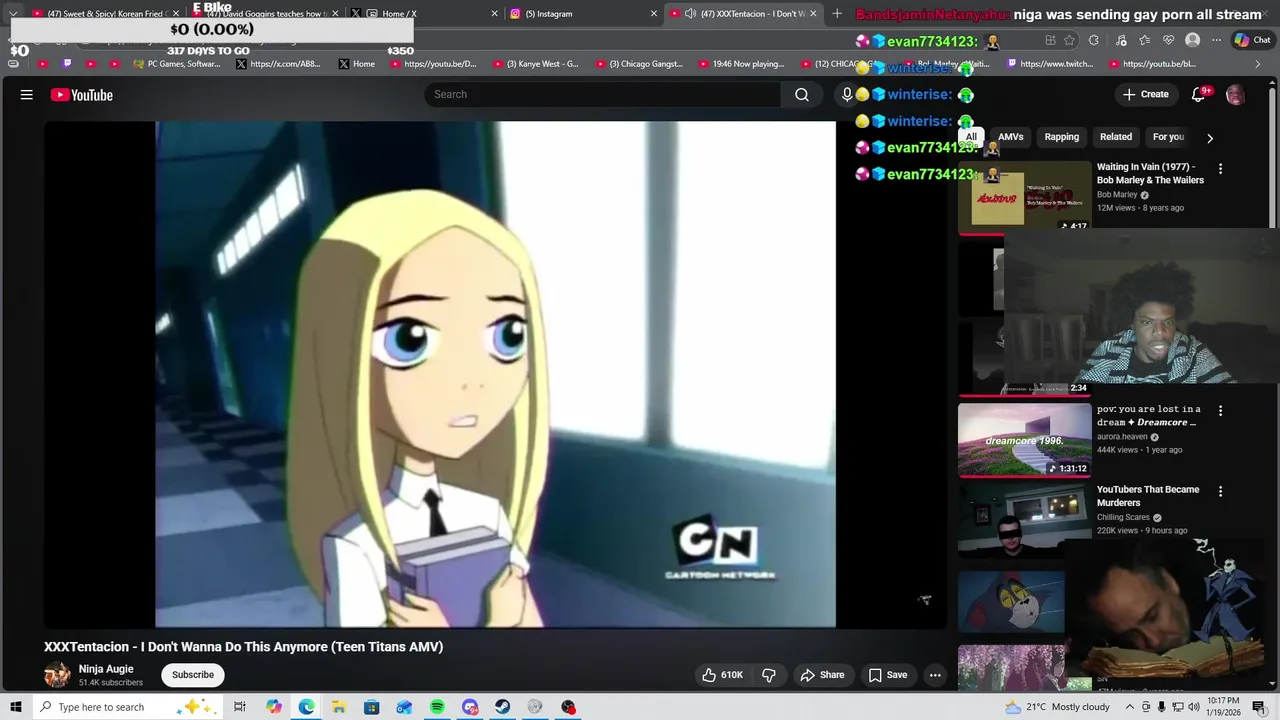The height and width of the screenshot is (720, 1280).
Task: Click the Share button
Action: [822, 675]
